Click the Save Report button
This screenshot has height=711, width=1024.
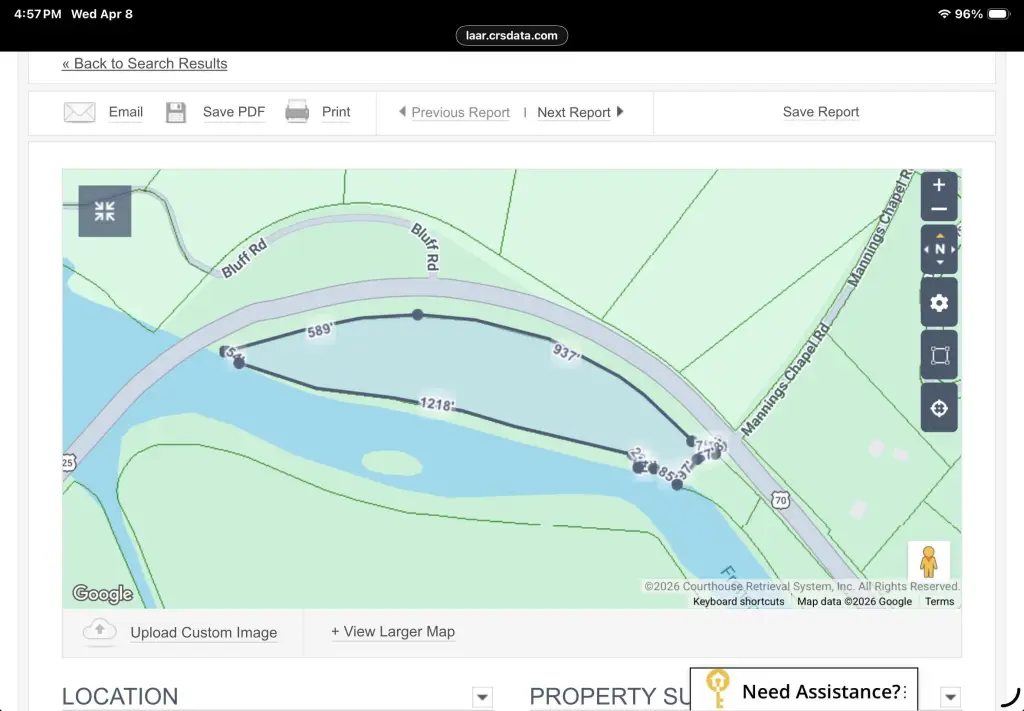tap(820, 112)
